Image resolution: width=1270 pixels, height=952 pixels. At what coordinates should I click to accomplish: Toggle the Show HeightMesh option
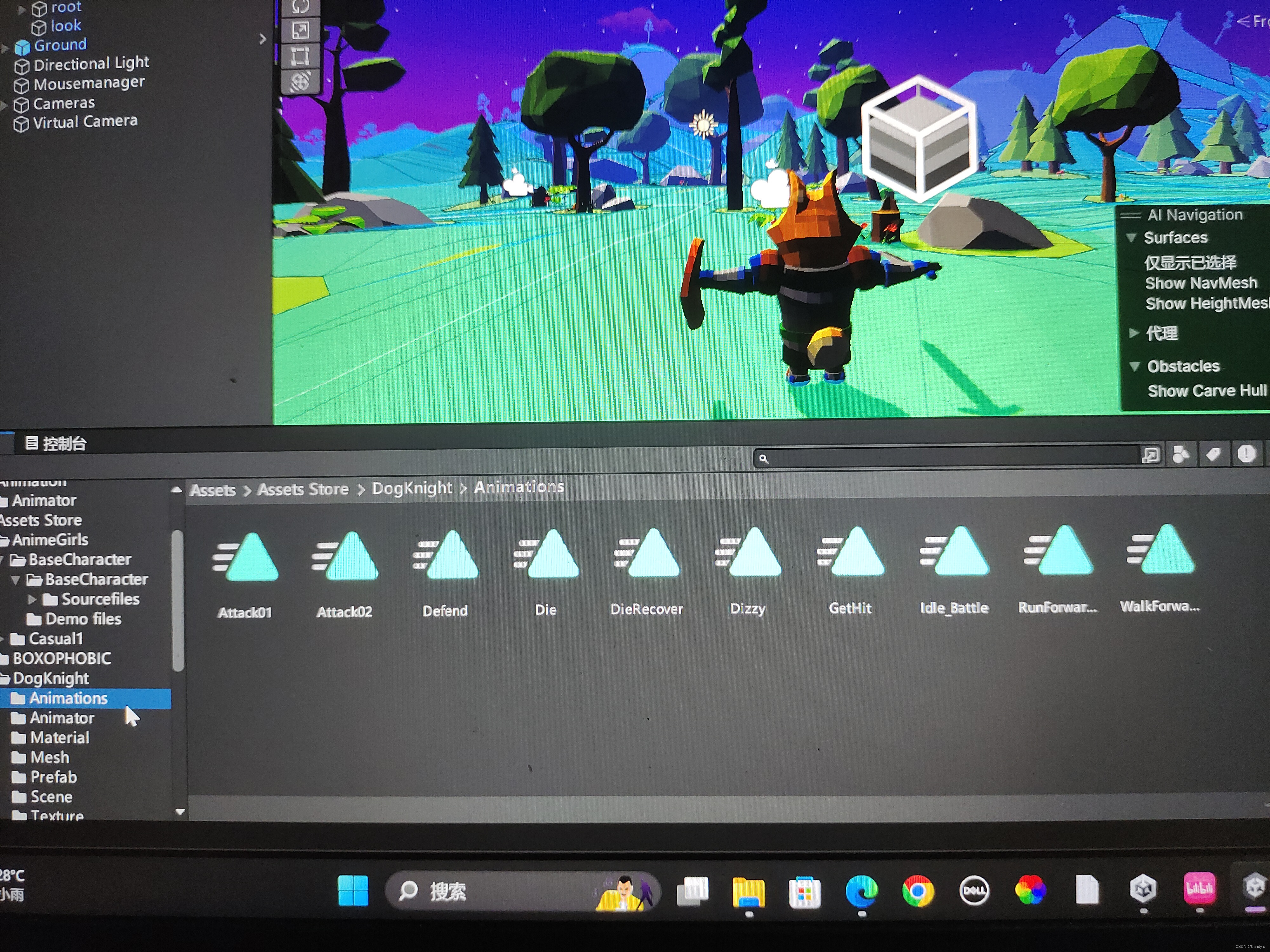[x=1206, y=304]
